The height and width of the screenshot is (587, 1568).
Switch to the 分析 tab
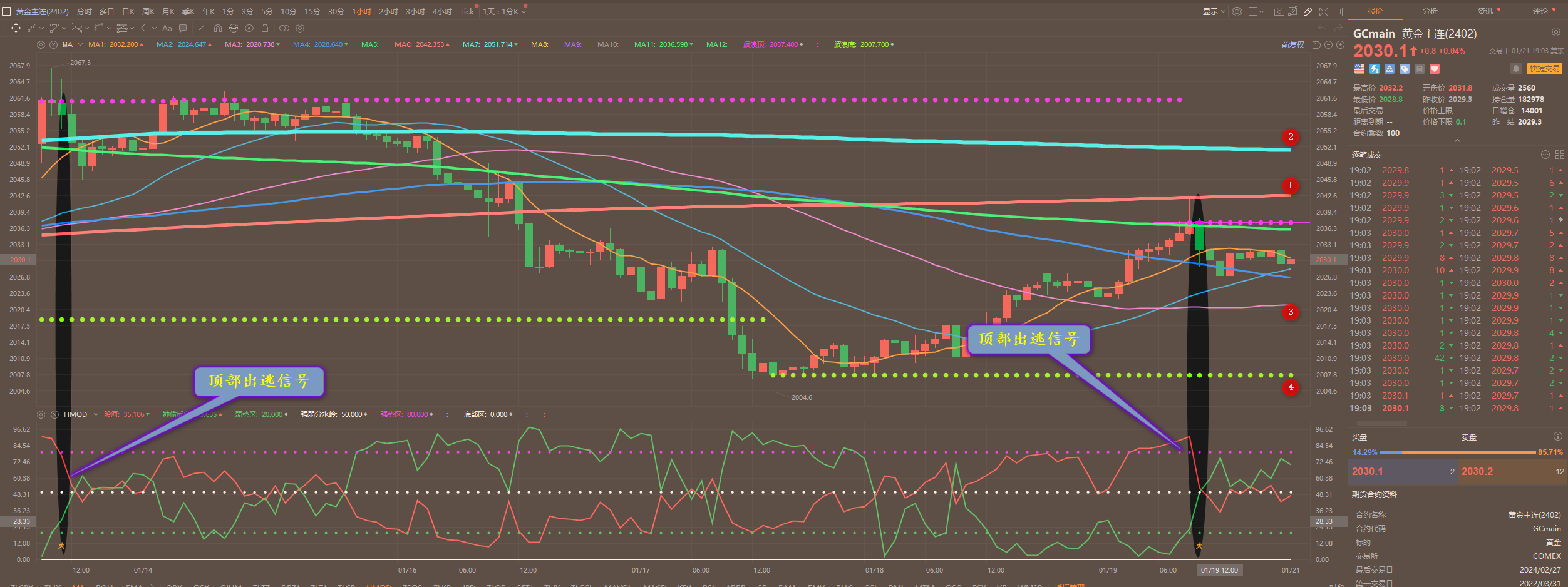1430,11
